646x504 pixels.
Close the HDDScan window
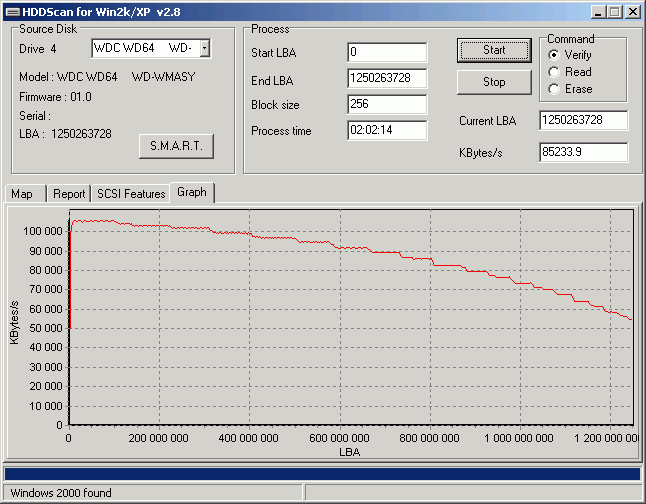[633, 12]
